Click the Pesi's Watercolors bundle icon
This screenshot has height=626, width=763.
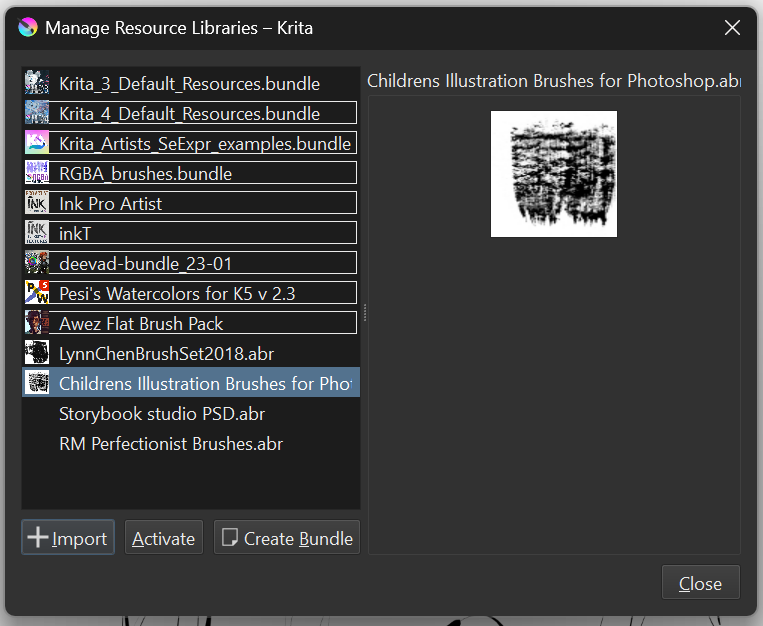[x=37, y=293]
